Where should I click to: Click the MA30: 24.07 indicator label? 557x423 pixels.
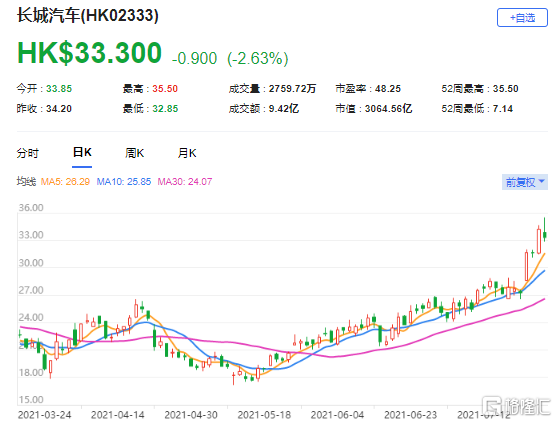coord(185,182)
